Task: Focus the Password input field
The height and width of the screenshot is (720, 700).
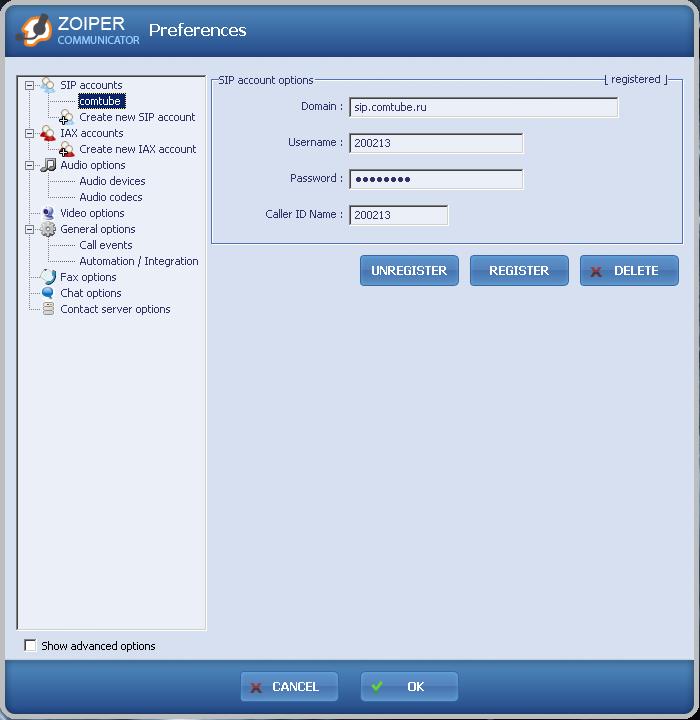Action: pos(436,179)
